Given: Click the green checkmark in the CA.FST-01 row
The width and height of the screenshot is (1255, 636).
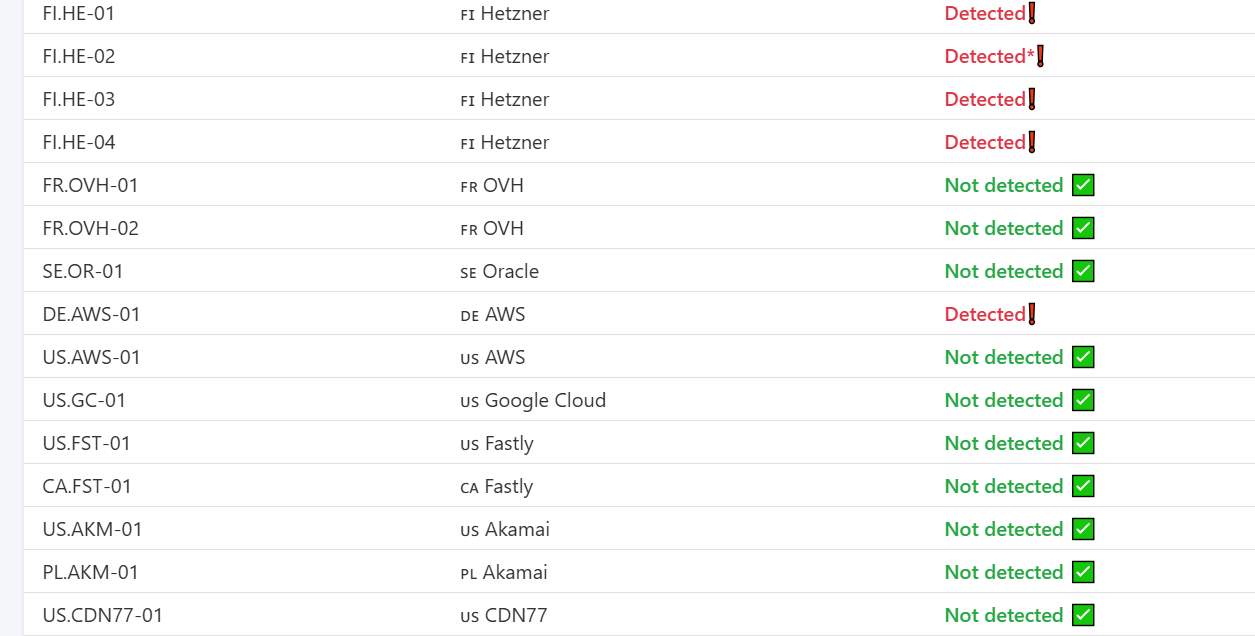Looking at the screenshot, I should click(1083, 486).
